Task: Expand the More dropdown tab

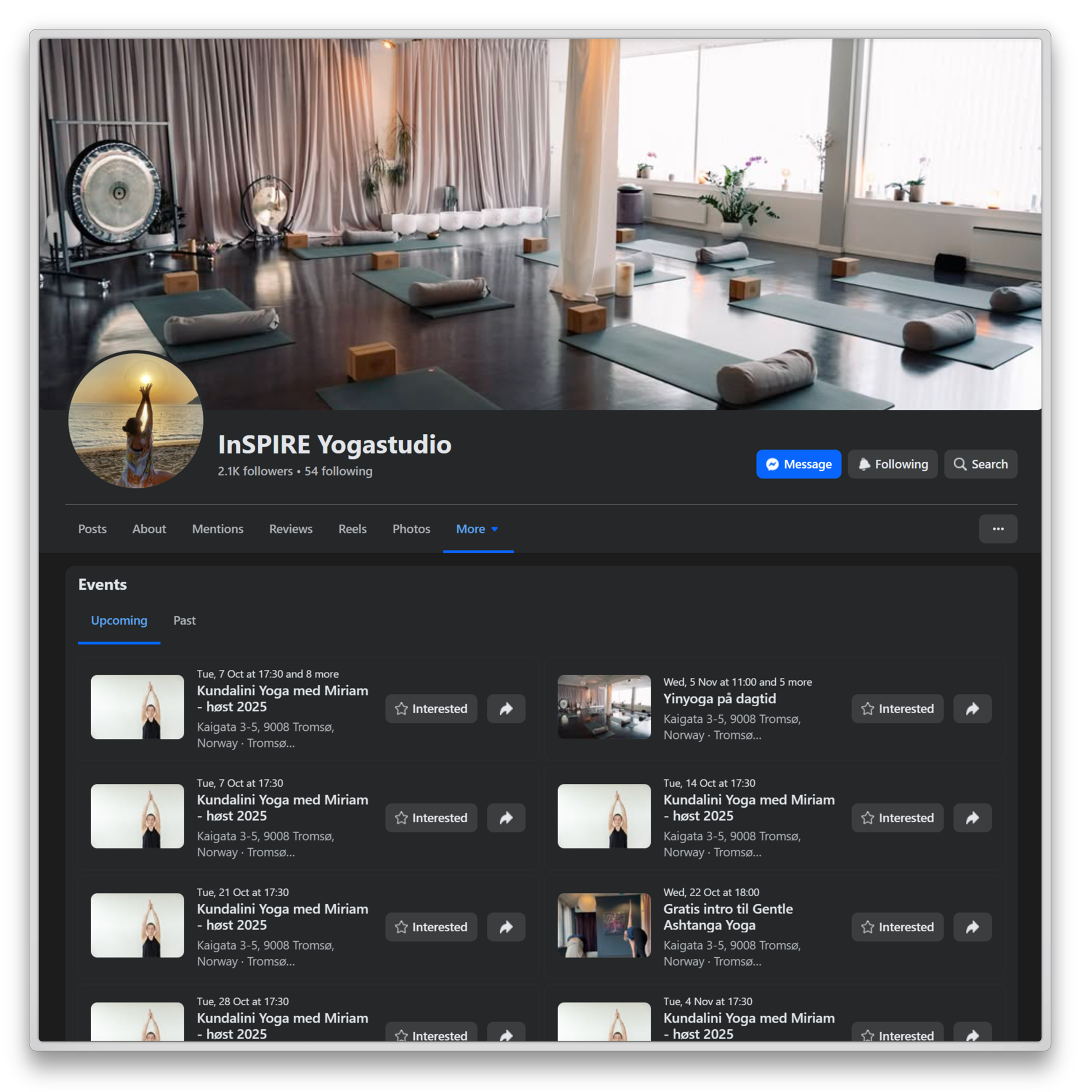Action: (477, 529)
